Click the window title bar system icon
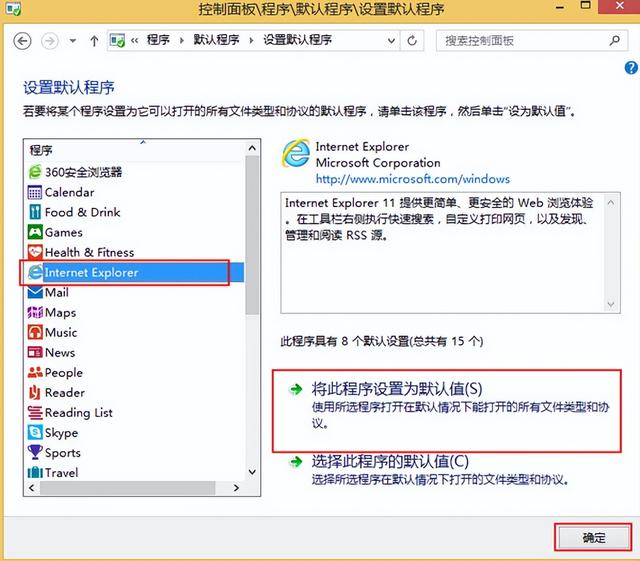The height and width of the screenshot is (561, 640). point(13,9)
